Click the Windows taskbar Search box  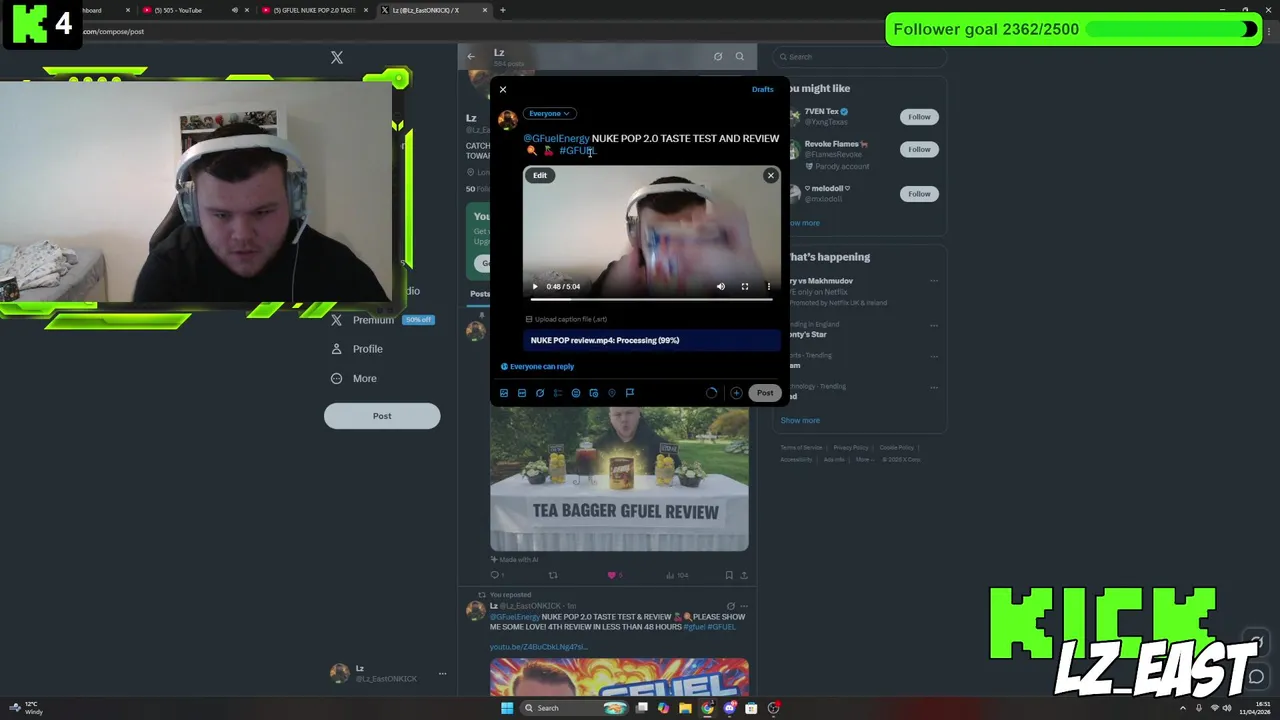[576, 708]
